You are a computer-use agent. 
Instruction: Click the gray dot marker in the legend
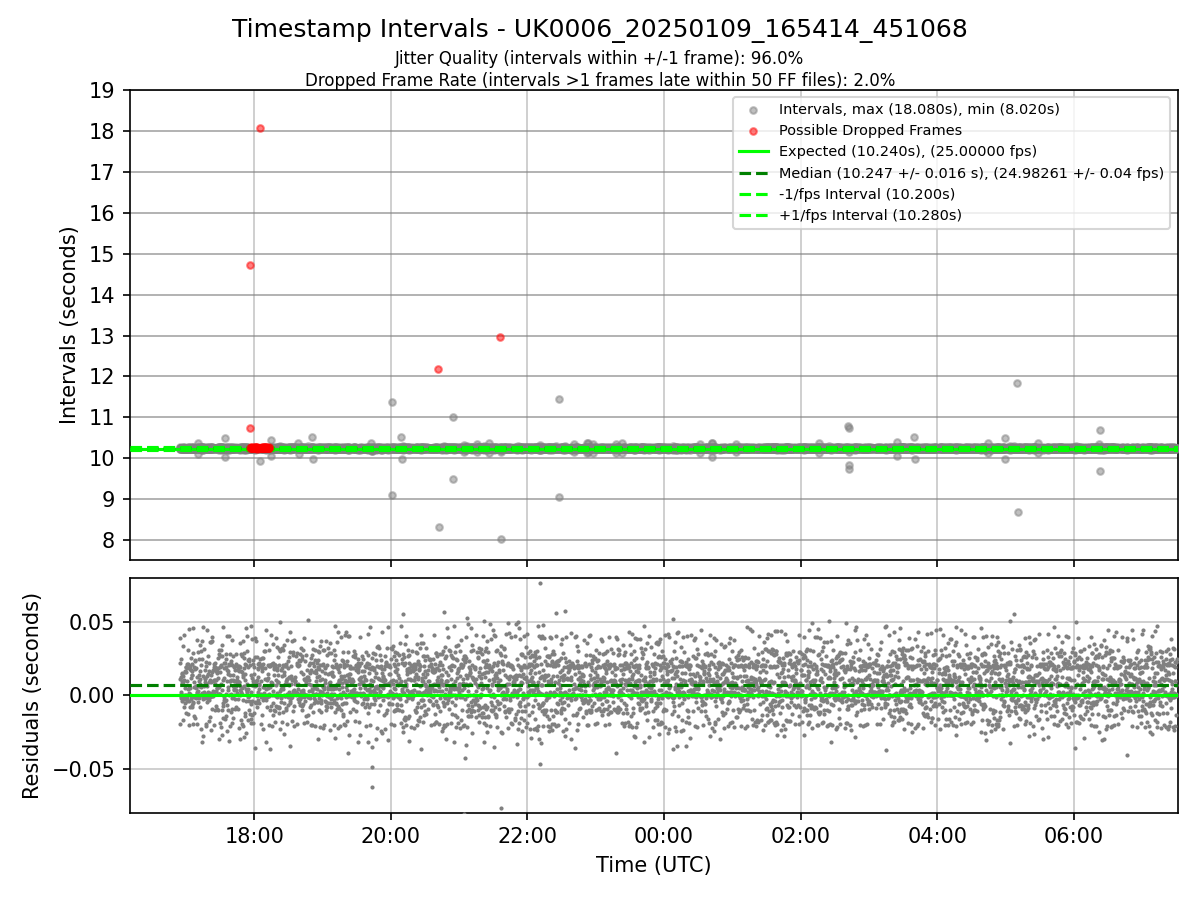(x=754, y=109)
